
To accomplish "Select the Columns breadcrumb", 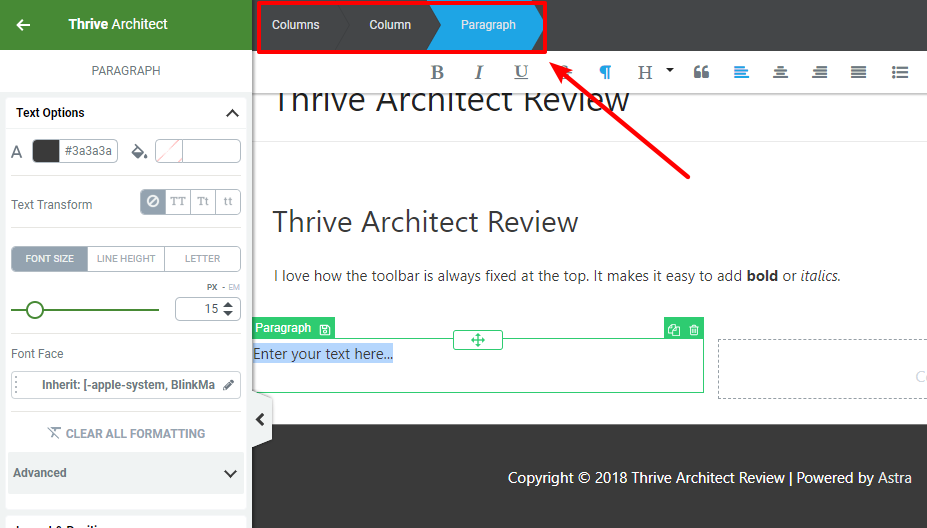I will pos(296,25).
